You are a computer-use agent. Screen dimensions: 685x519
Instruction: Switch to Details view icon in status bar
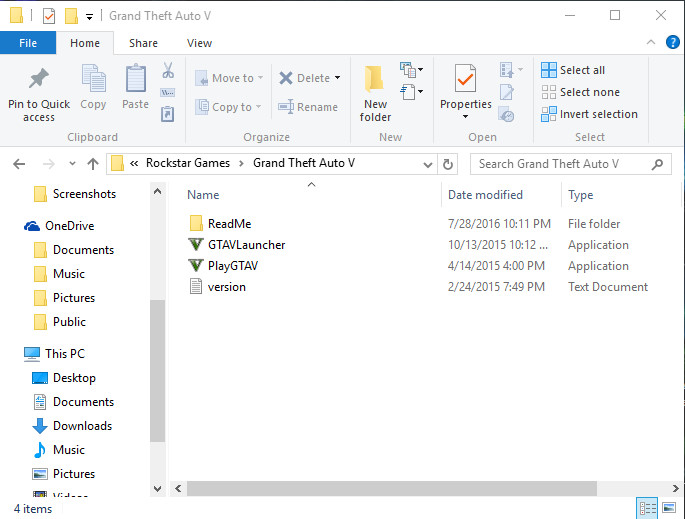tap(647, 508)
